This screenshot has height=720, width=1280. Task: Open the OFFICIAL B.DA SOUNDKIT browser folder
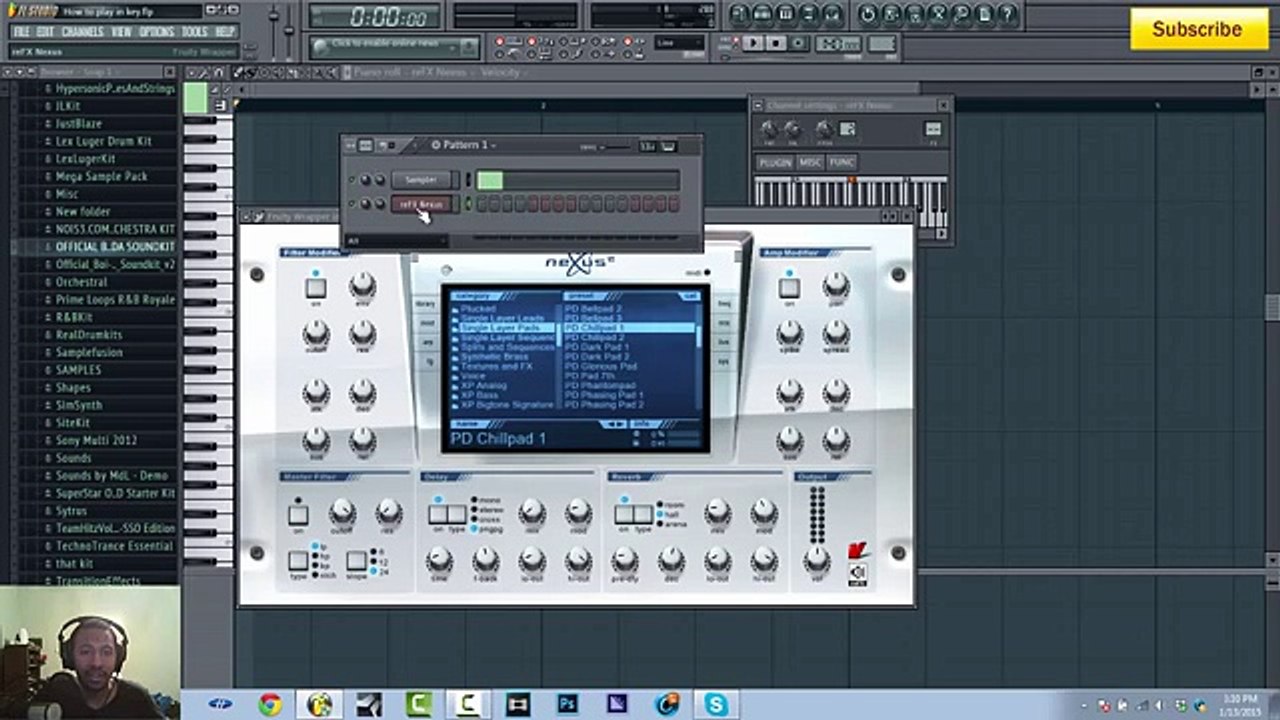114,246
